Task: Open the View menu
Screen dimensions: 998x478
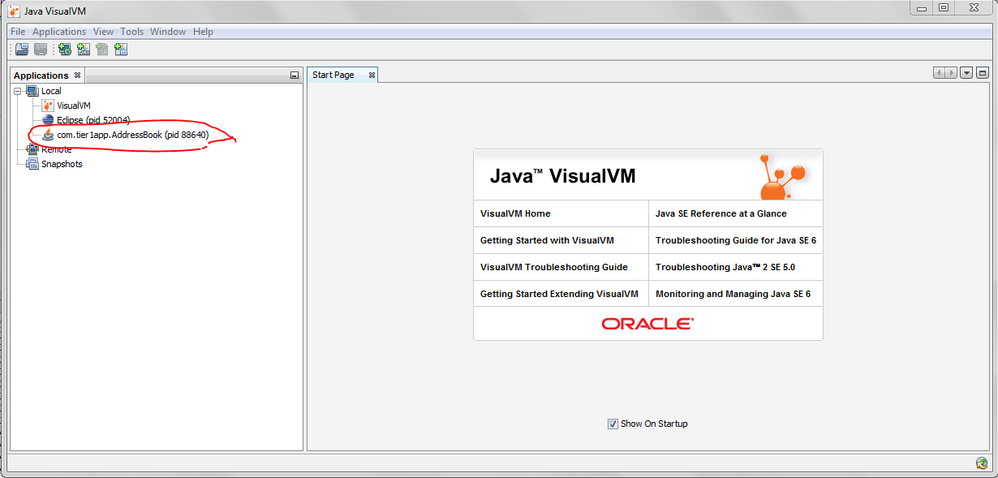Action: tap(103, 31)
